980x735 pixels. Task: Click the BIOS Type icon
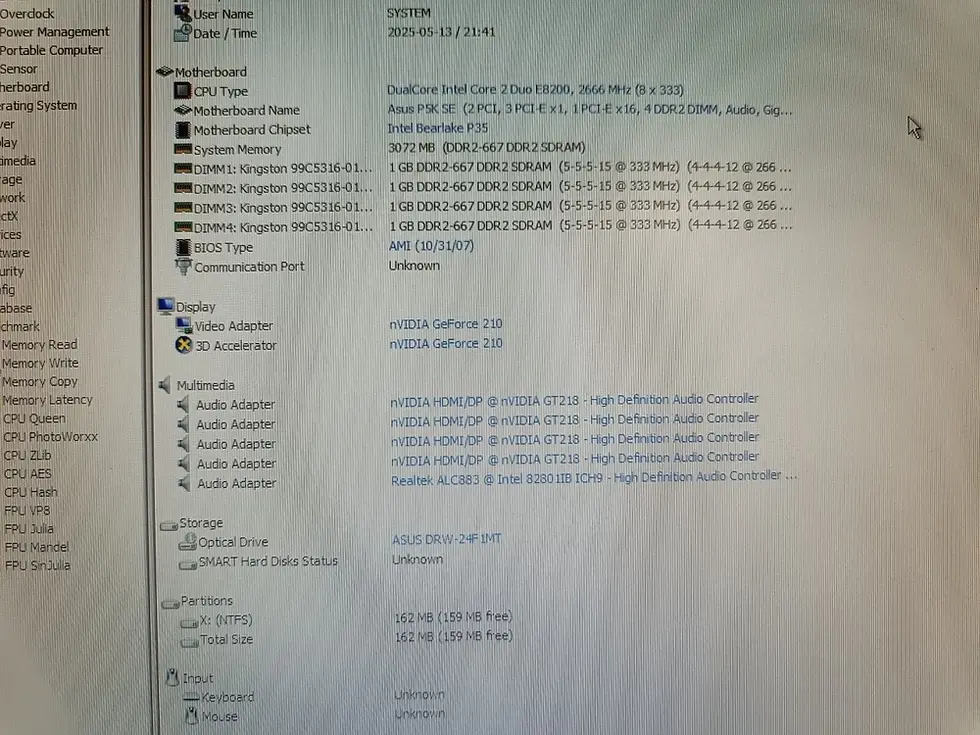(182, 247)
